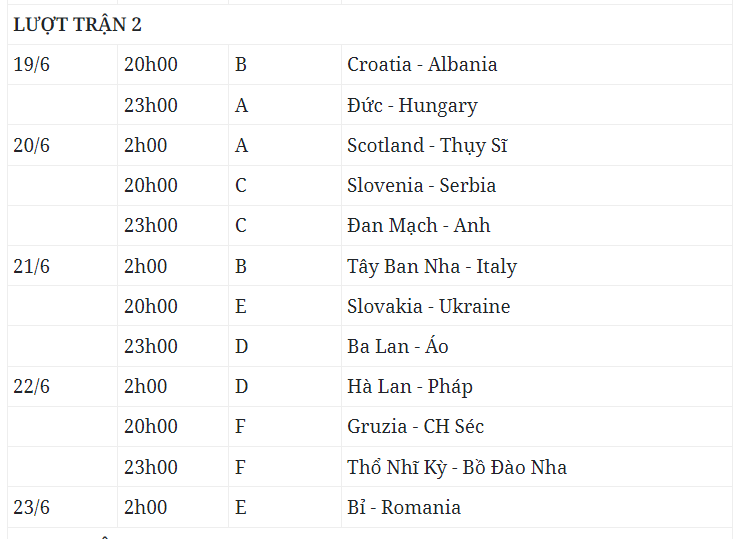Click the 19/6 date cell
Image resolution: width=740 pixels, height=539 pixels.
(31, 65)
